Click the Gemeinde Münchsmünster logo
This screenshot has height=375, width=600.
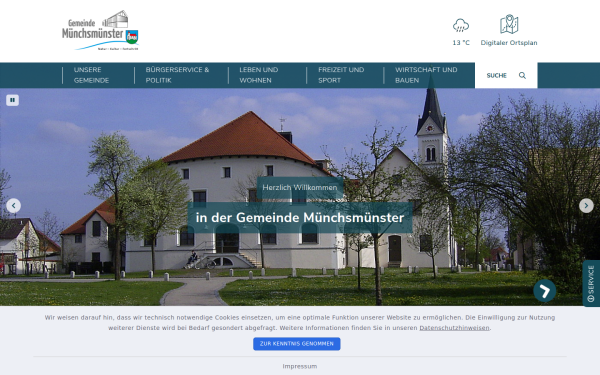pyautogui.click(x=100, y=30)
